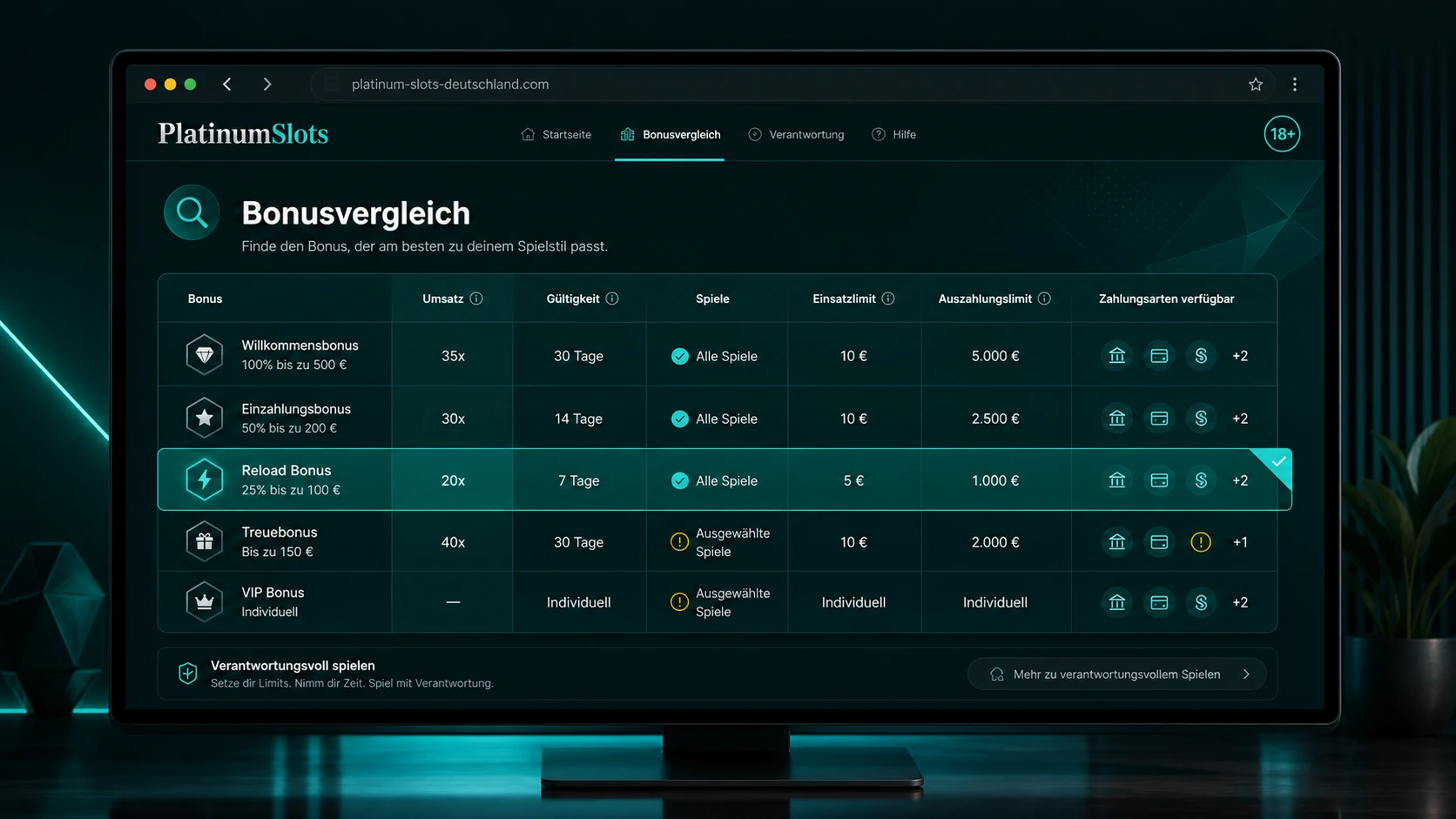Click card payment icon in Willkommensbonus row
This screenshot has width=1456, height=819.
tap(1159, 355)
